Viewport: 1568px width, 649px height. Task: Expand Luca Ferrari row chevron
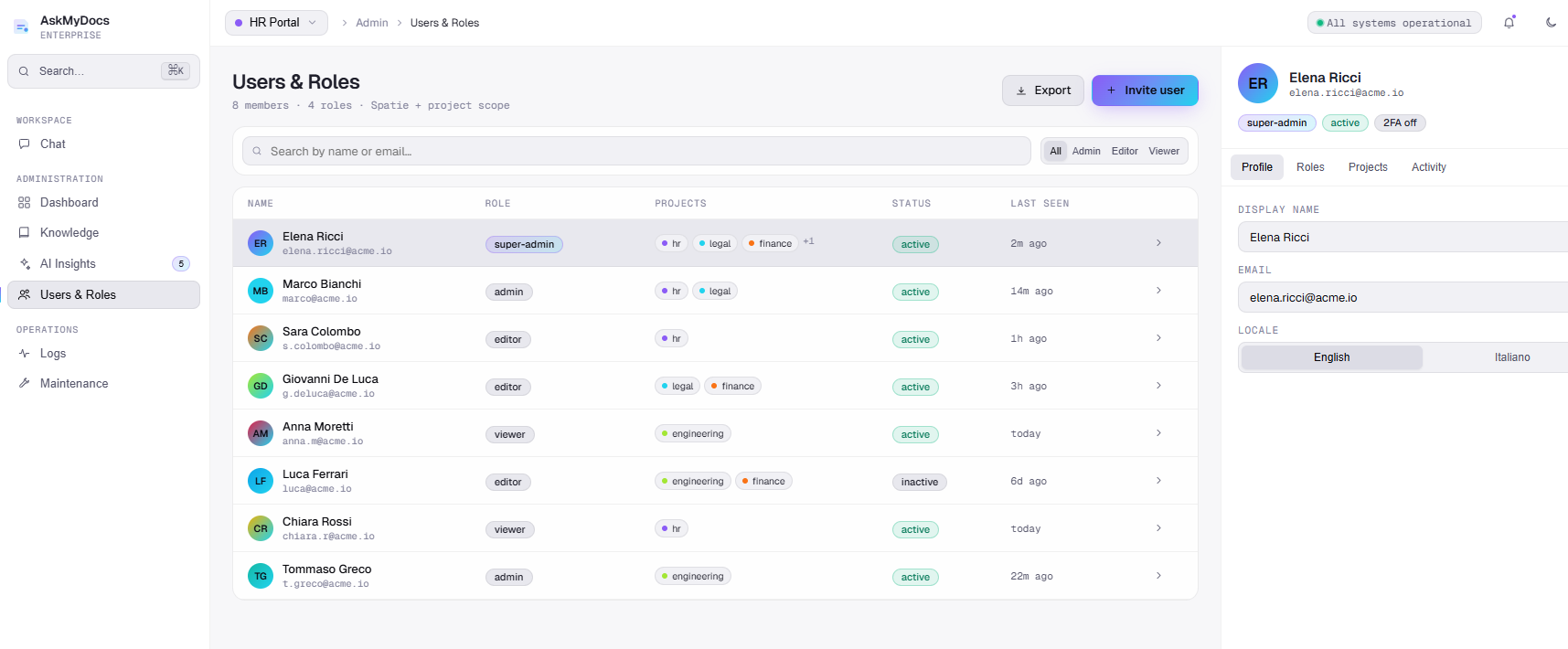pyautogui.click(x=1158, y=481)
